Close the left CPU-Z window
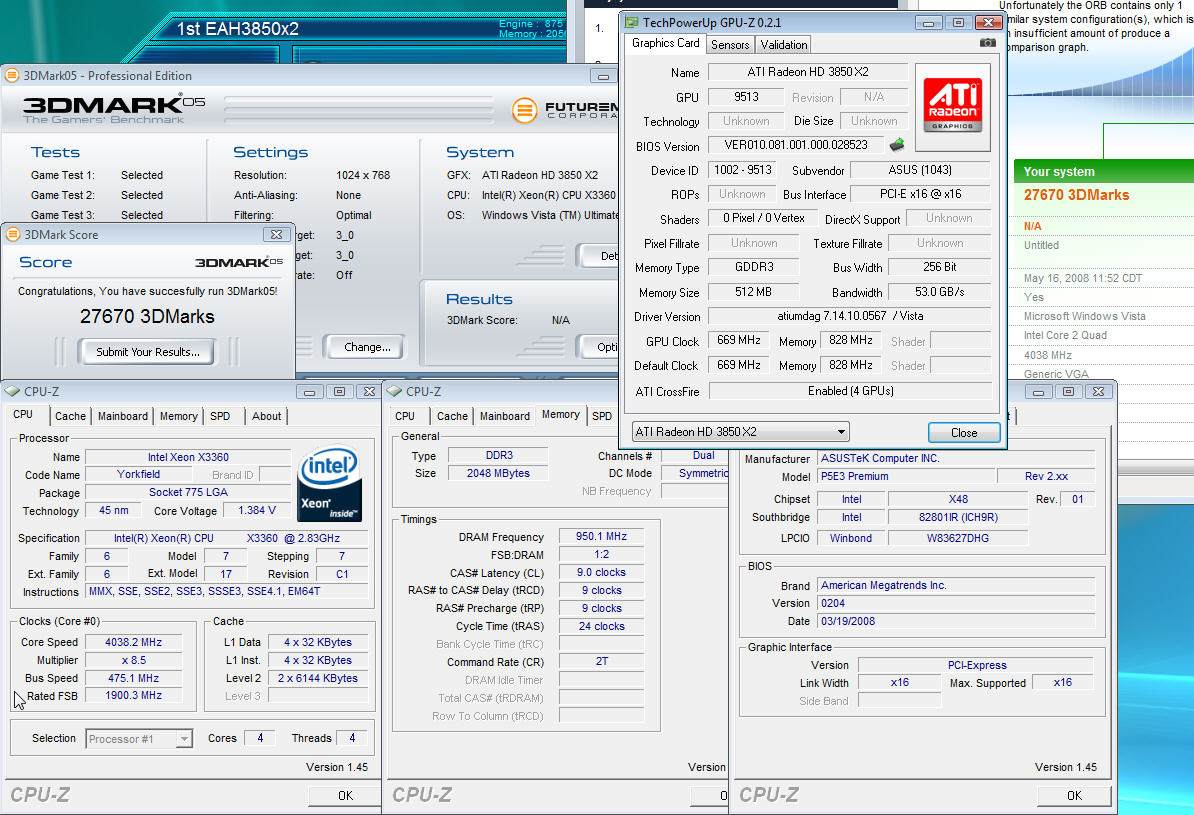The height and width of the screenshot is (815, 1194). 369,392
